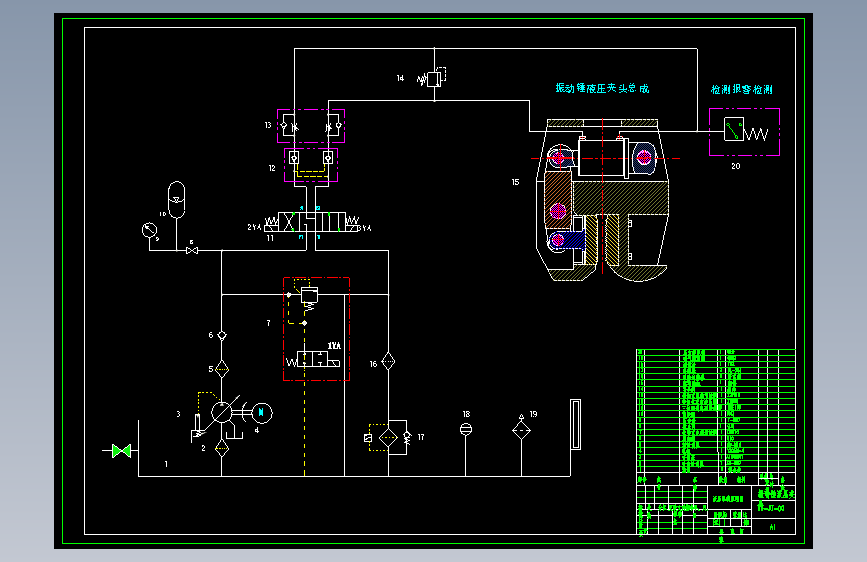Select the shutoff valve symbol numbered 8
The height and width of the screenshot is (562, 867).
192,251
